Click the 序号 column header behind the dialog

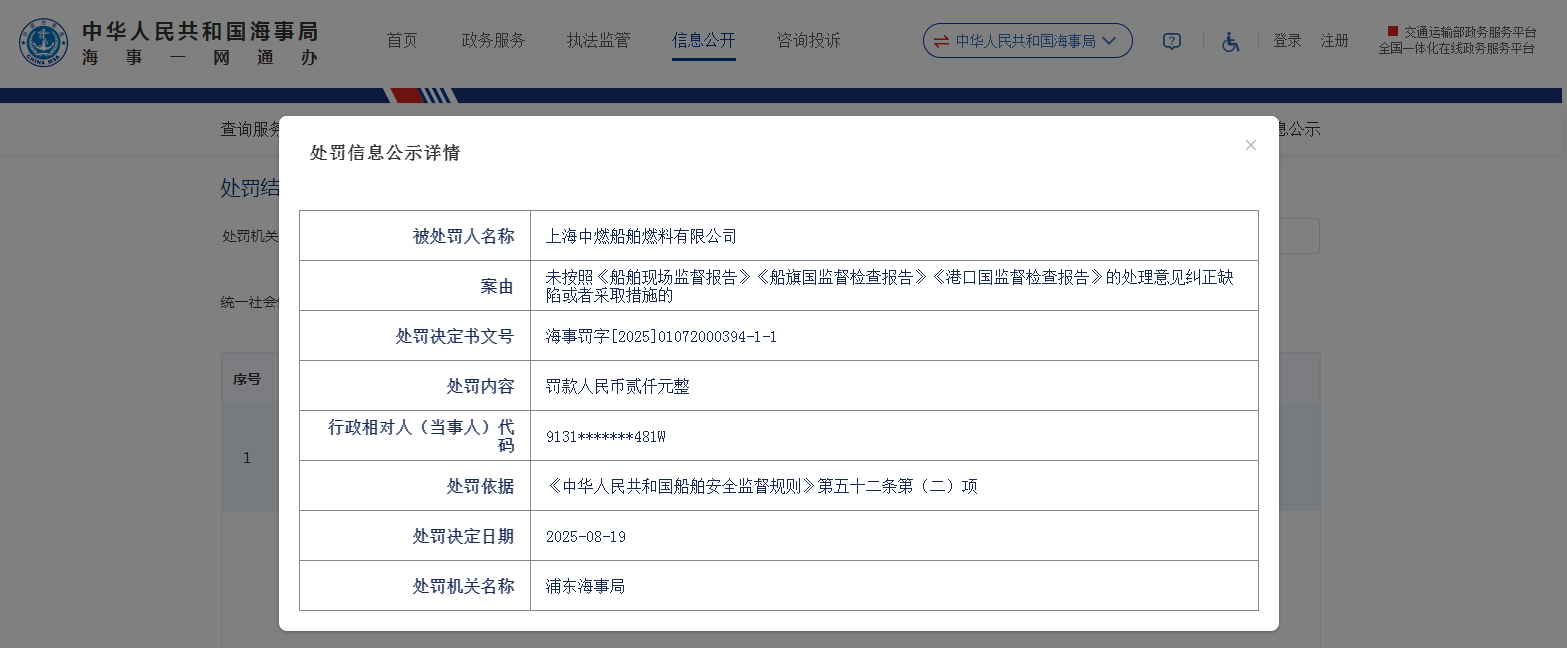click(247, 379)
